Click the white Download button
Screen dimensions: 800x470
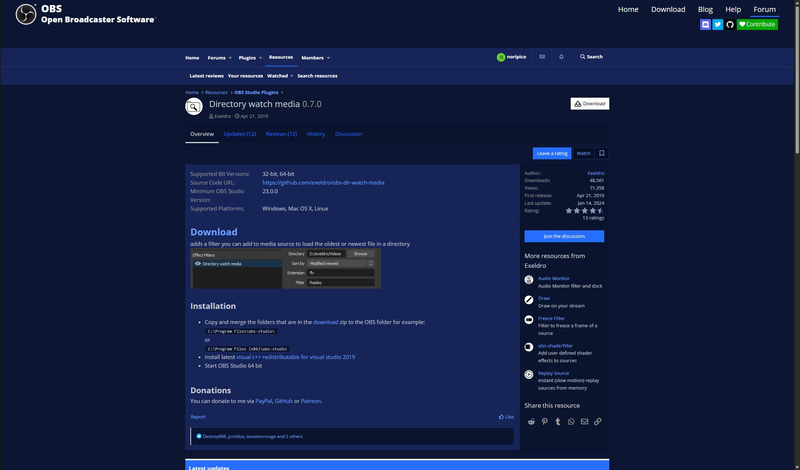[x=590, y=104]
